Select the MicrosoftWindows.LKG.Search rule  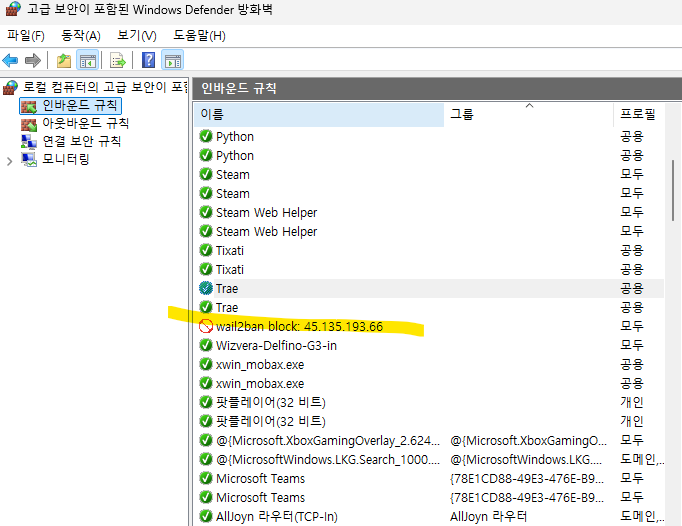[328, 459]
